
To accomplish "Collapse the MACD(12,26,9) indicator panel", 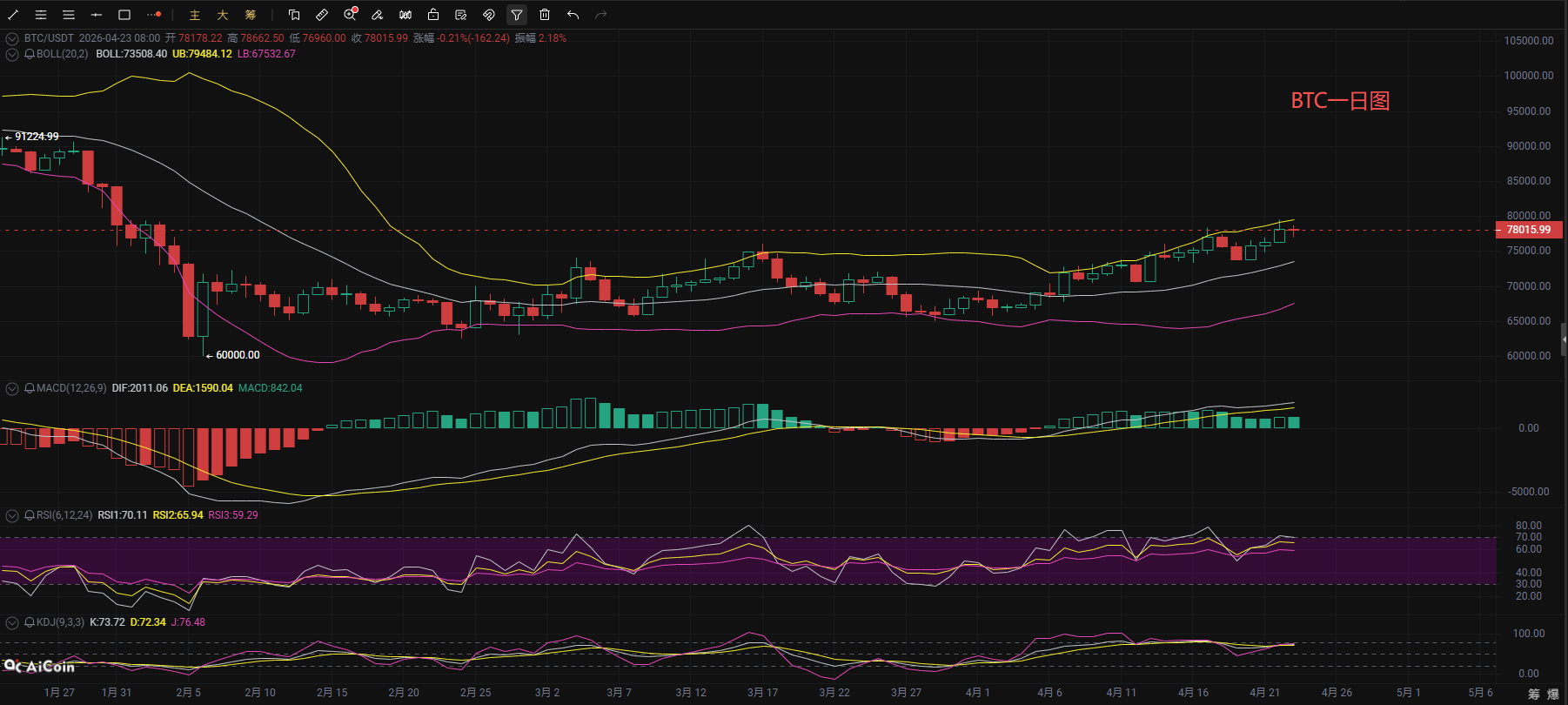I will point(12,388).
